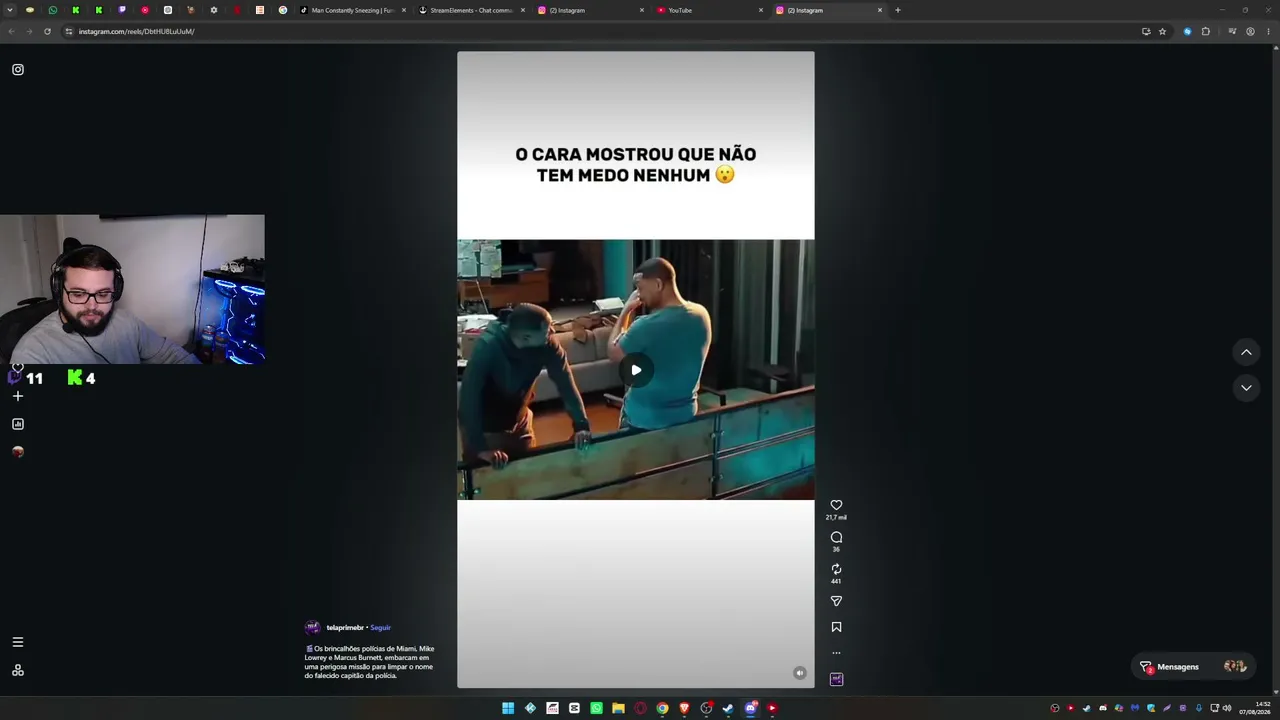Reload the Instagram page
Image resolution: width=1280 pixels, height=720 pixels.
(47, 31)
